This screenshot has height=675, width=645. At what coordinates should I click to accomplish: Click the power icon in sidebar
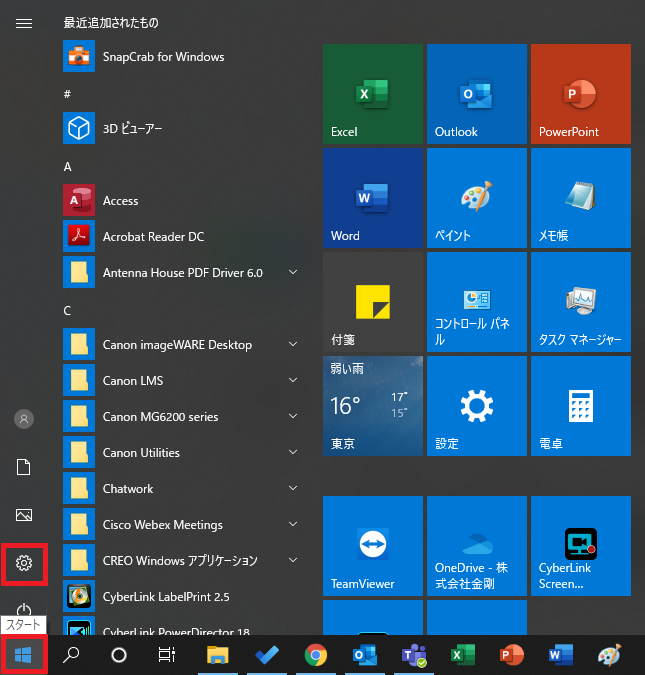coord(24,609)
